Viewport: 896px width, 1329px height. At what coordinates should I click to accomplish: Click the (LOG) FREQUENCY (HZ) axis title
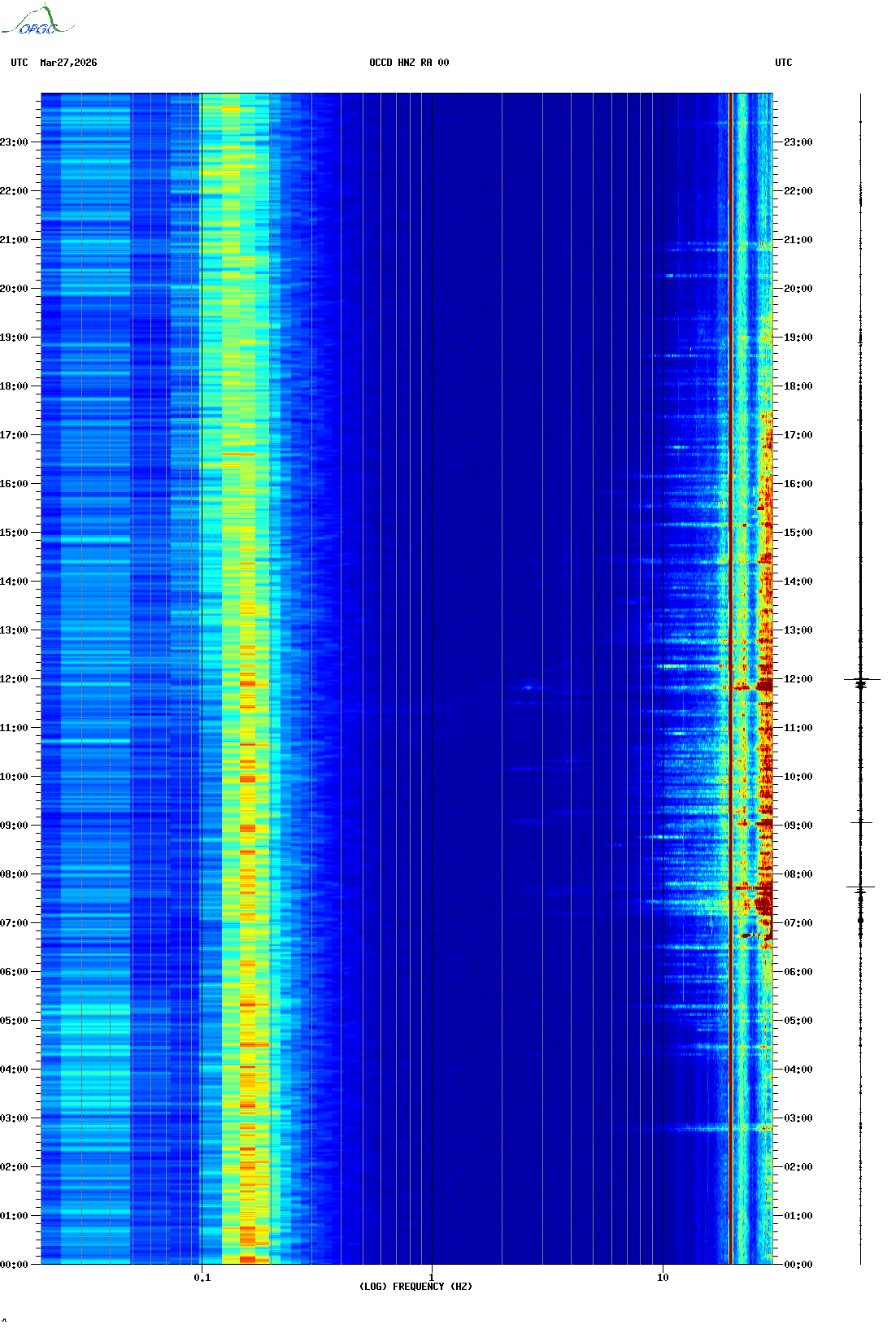tap(415, 1287)
